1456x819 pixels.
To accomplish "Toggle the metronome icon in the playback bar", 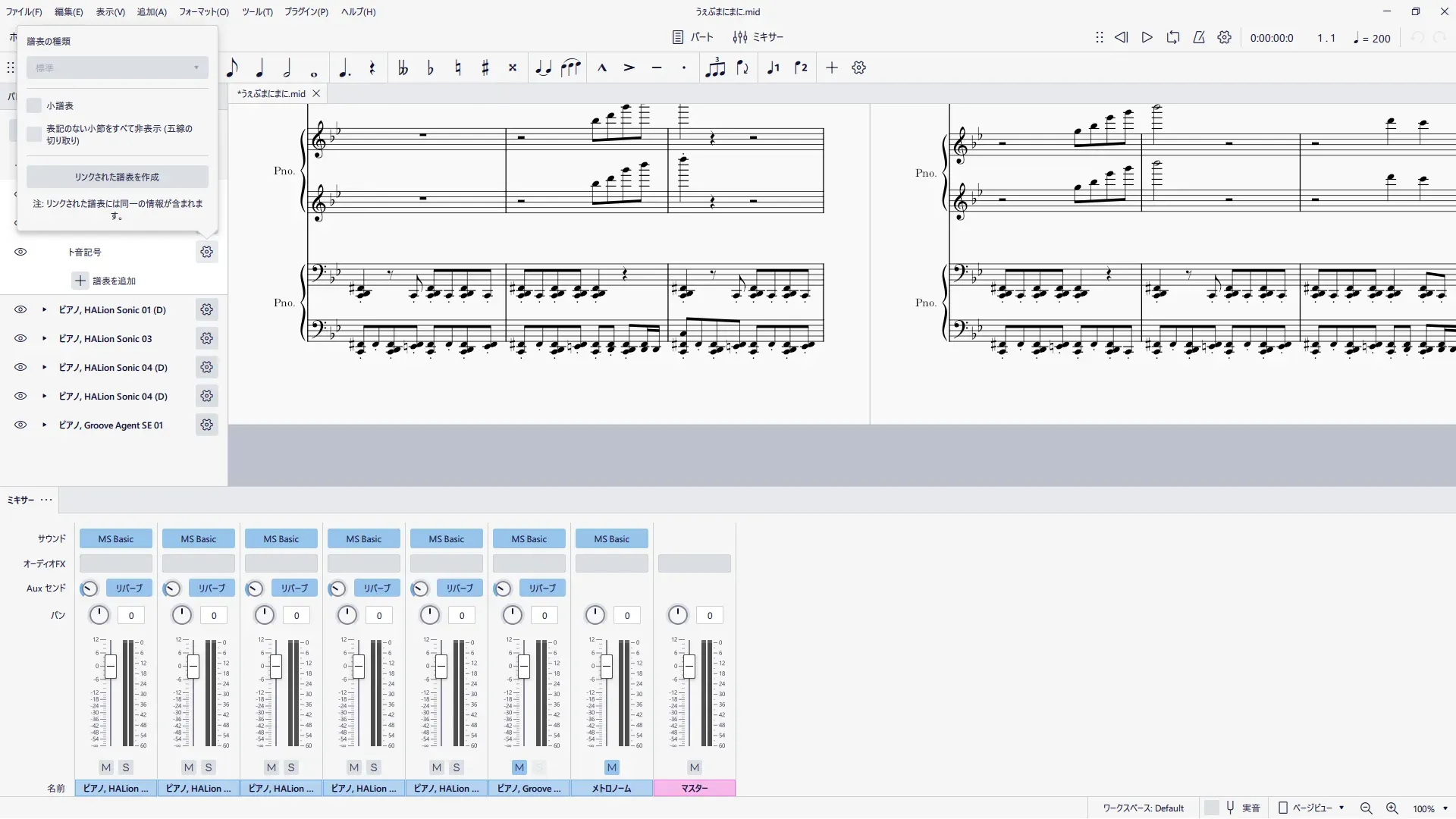I will tap(1199, 37).
